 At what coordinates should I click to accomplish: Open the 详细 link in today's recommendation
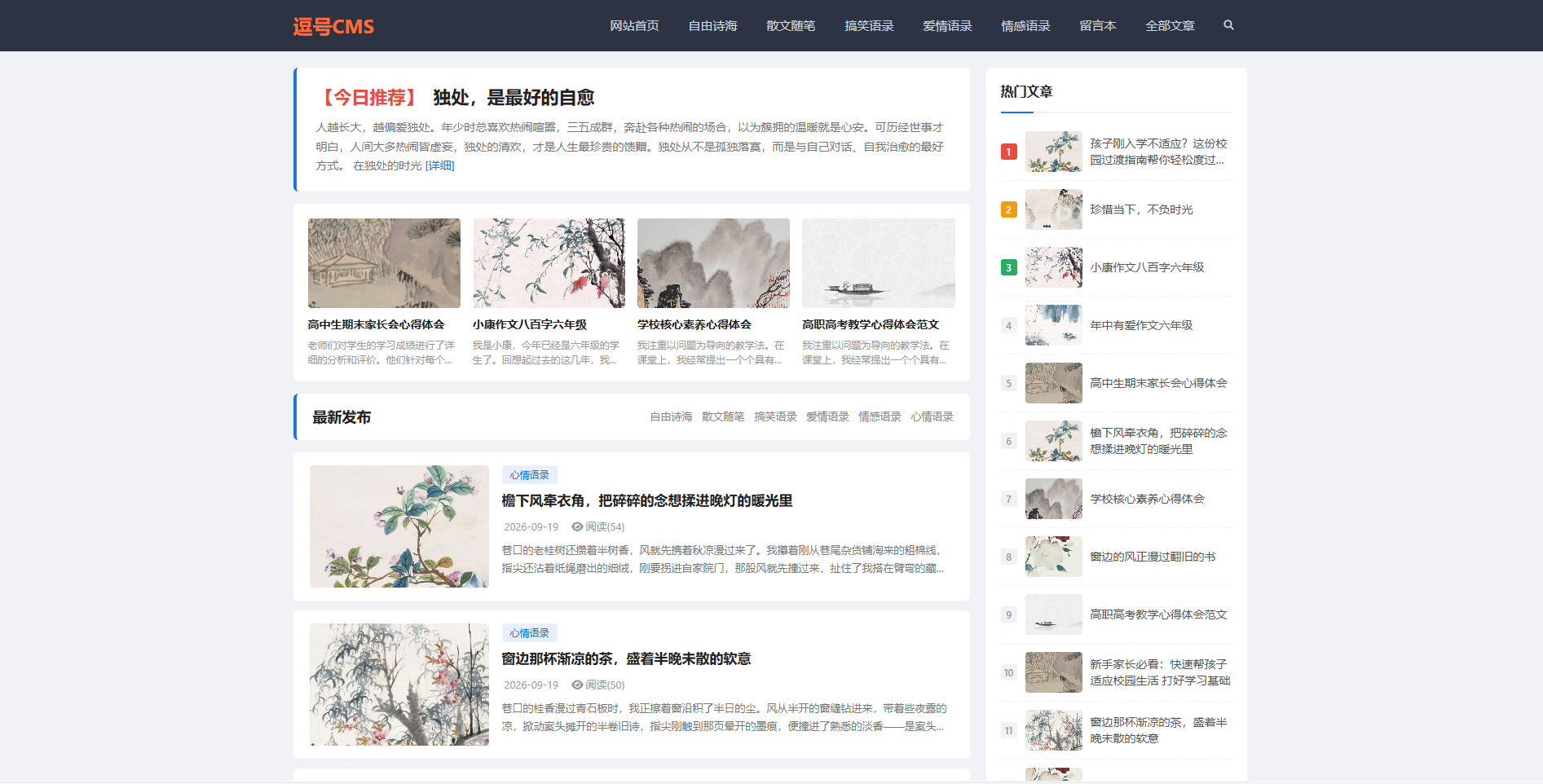[x=440, y=165]
